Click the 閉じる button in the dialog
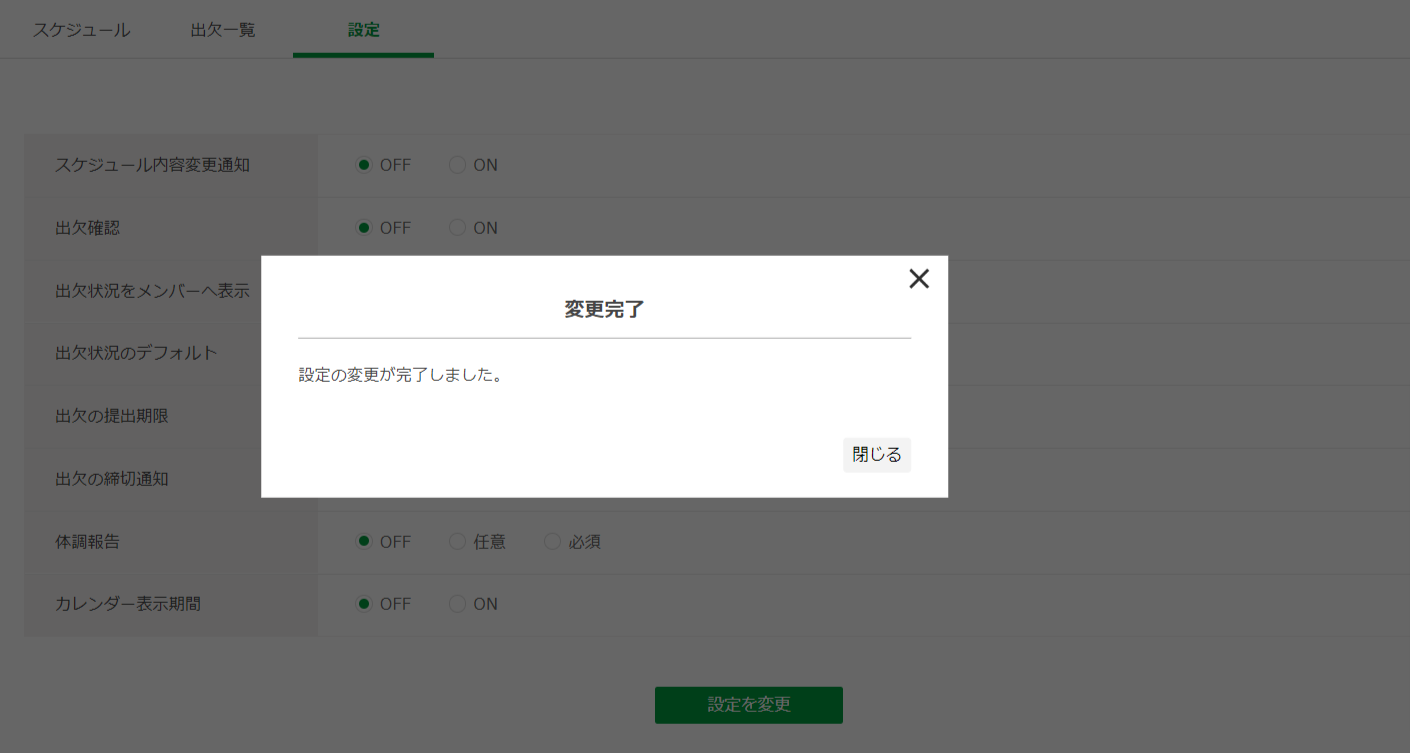 [877, 455]
